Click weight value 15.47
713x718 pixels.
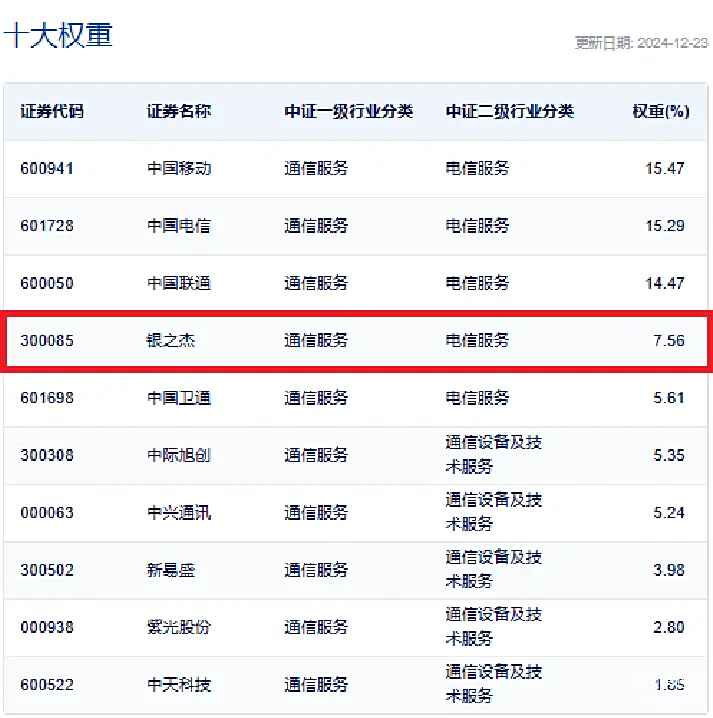(665, 169)
